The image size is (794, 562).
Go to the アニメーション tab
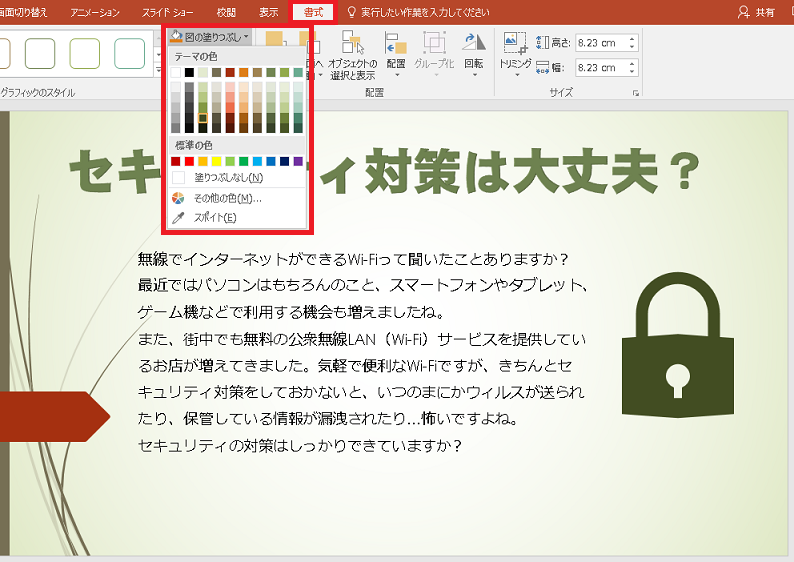coord(95,12)
